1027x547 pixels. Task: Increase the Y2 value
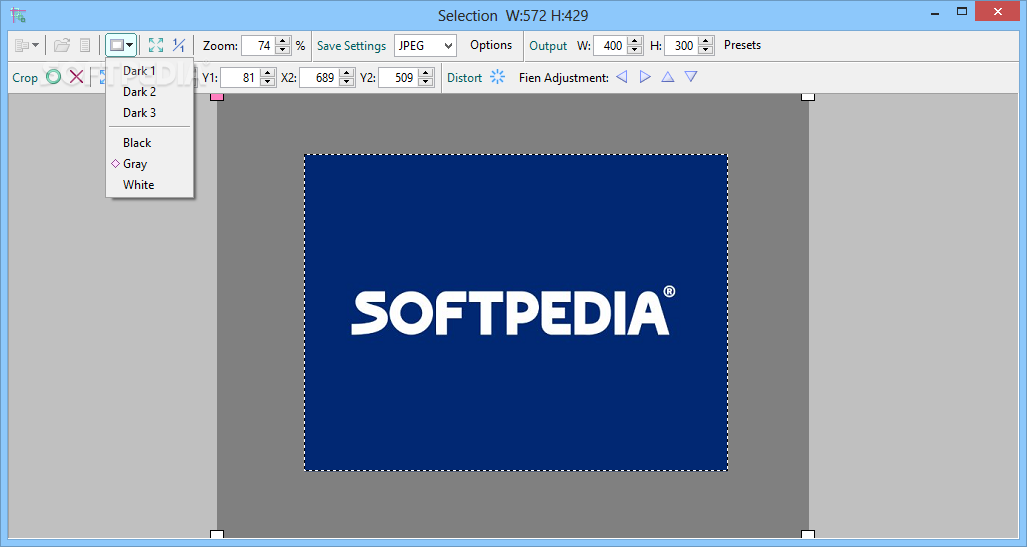(x=426, y=73)
